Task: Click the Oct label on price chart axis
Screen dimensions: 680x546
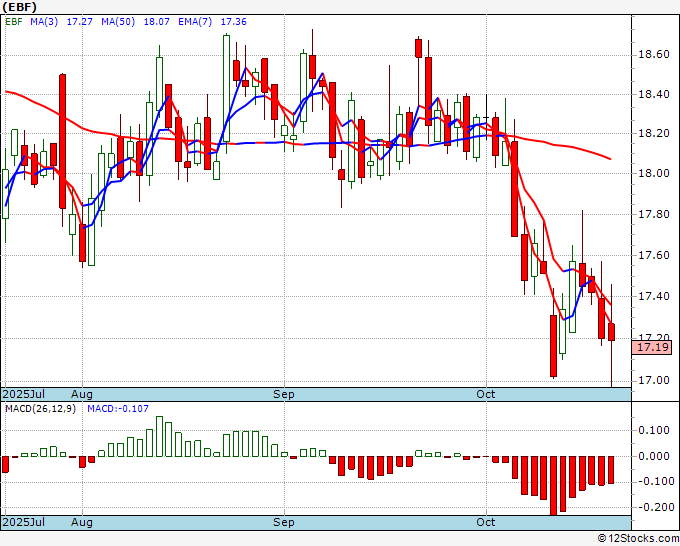Action: point(486,394)
